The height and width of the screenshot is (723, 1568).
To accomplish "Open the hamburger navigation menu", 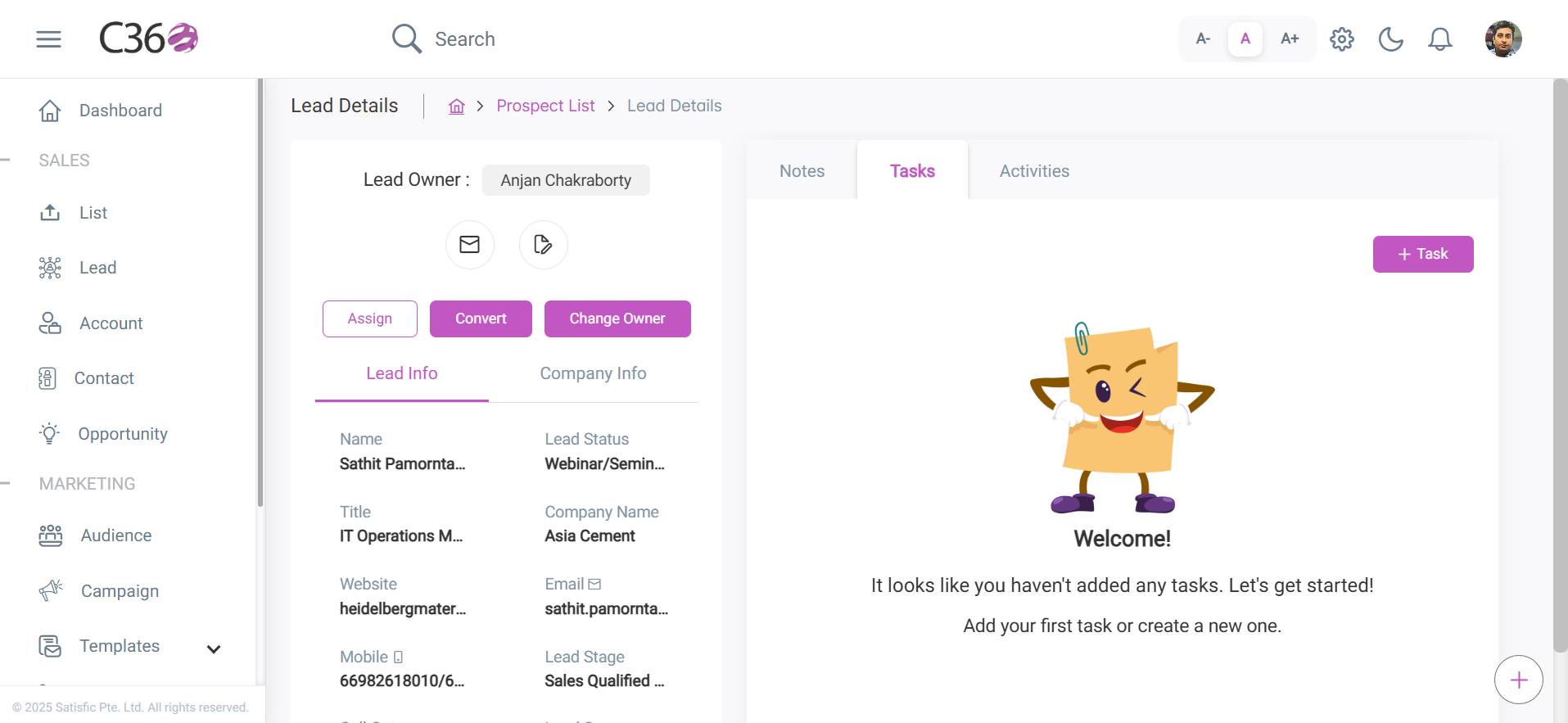I will (x=49, y=38).
